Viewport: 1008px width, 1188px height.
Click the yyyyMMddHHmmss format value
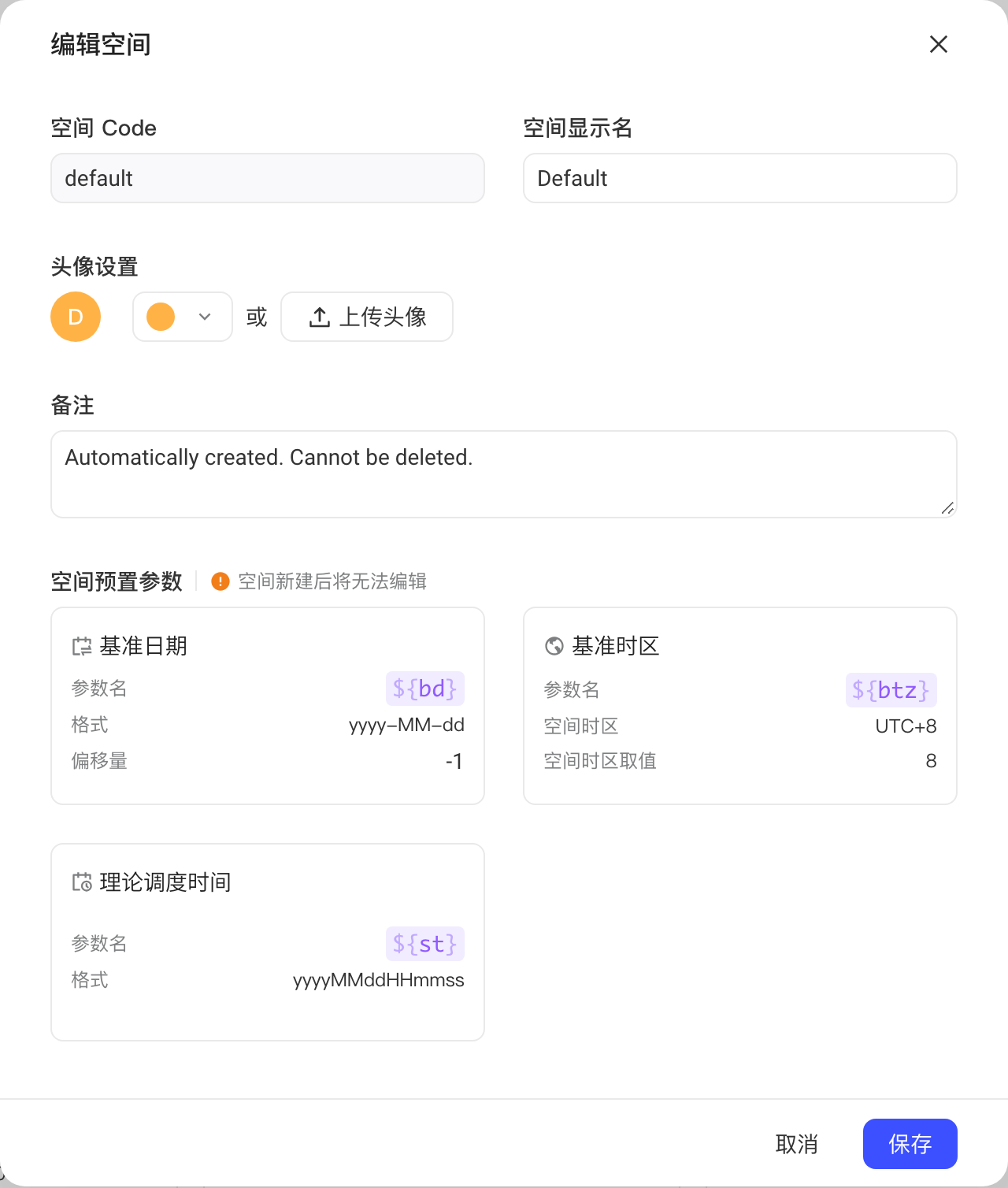click(379, 980)
